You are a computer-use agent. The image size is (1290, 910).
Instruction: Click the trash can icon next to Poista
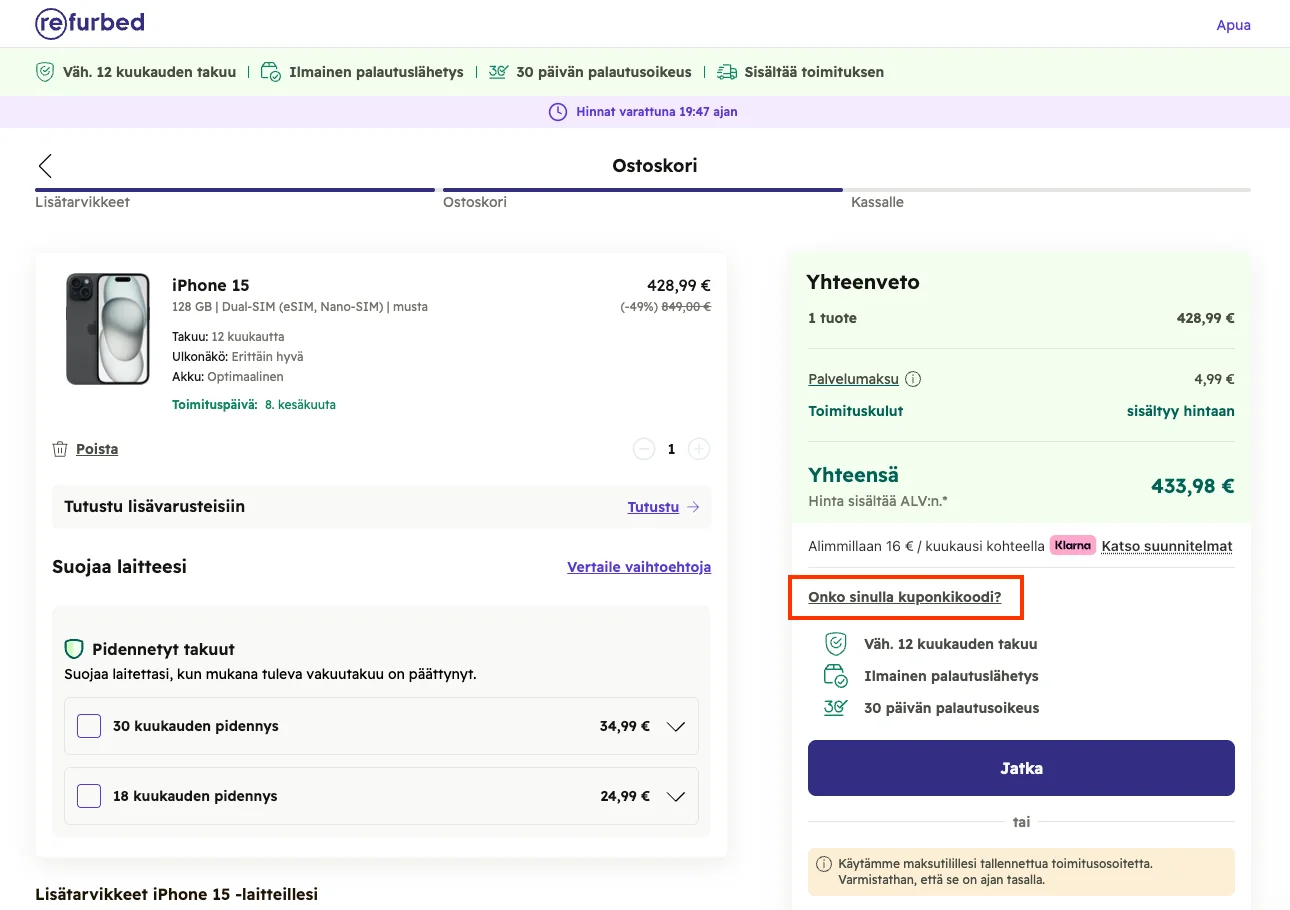coord(60,450)
